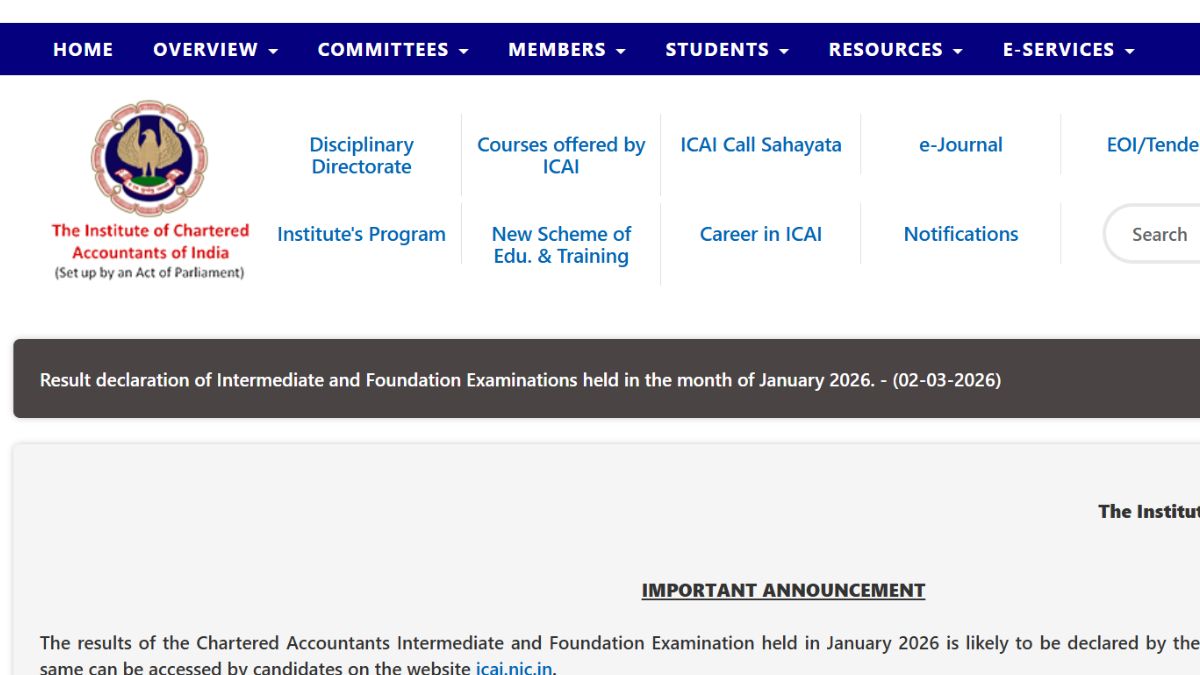Open the Disciplinary Directorate link
1200x675 pixels.
(x=361, y=156)
